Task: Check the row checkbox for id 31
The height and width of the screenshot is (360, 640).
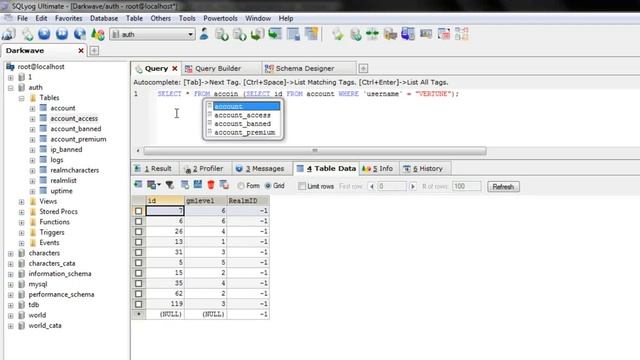Action: (x=138, y=252)
